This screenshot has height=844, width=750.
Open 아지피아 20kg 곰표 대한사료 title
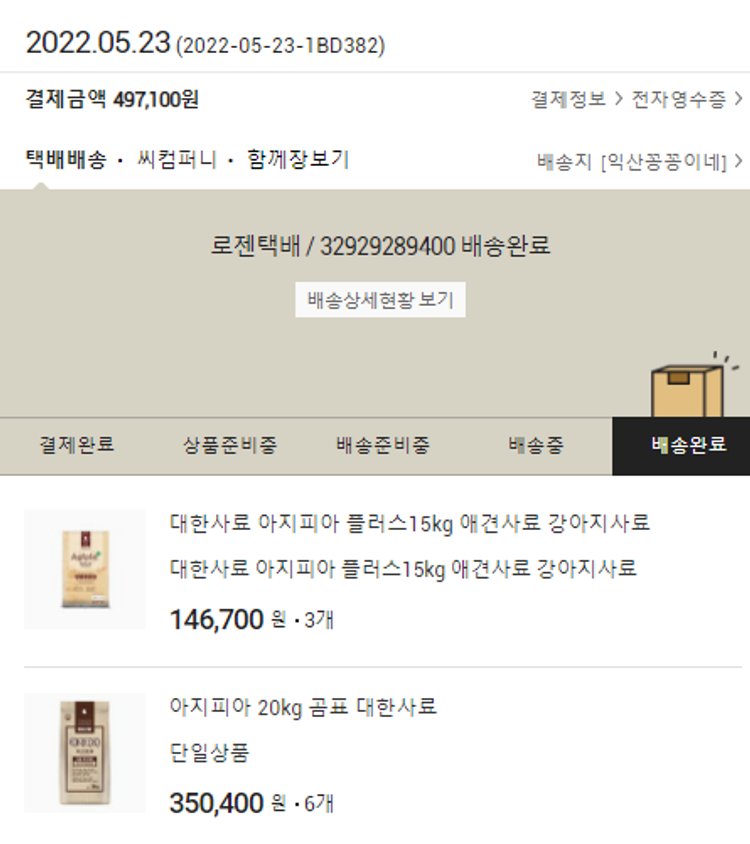click(303, 707)
